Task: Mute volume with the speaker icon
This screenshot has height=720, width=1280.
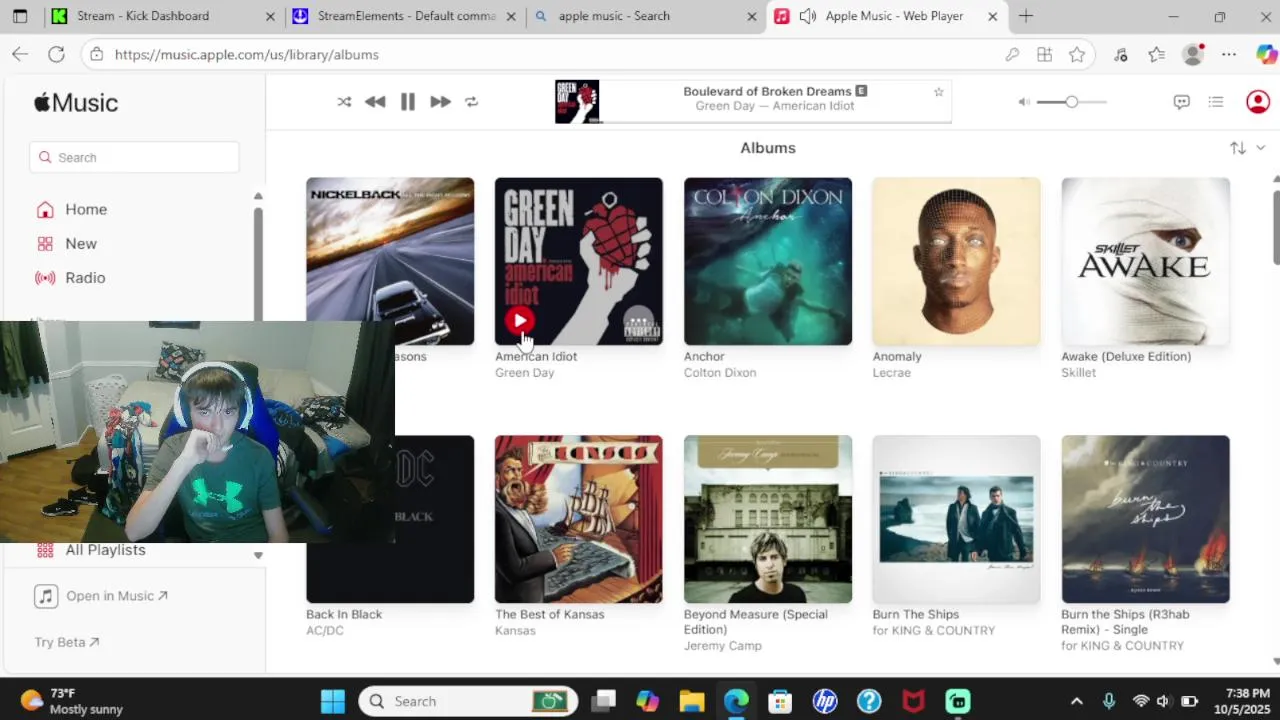Action: [1024, 102]
